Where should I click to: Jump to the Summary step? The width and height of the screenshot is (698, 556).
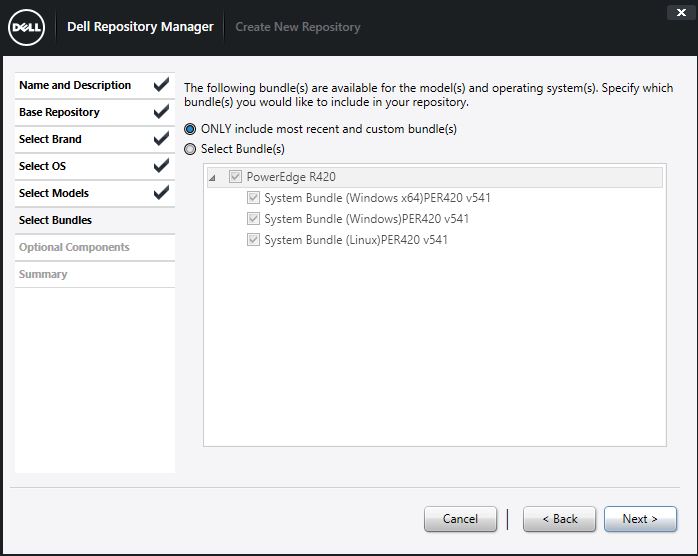pos(94,274)
